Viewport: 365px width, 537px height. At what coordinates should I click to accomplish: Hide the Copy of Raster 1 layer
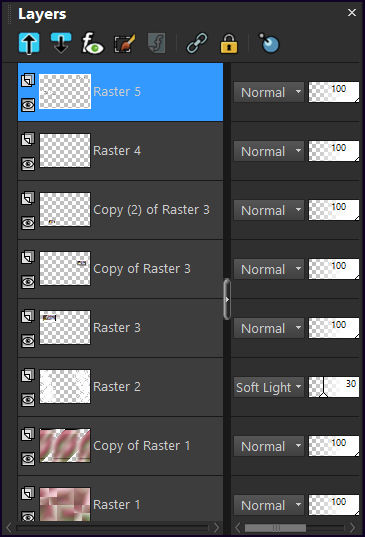point(28,459)
